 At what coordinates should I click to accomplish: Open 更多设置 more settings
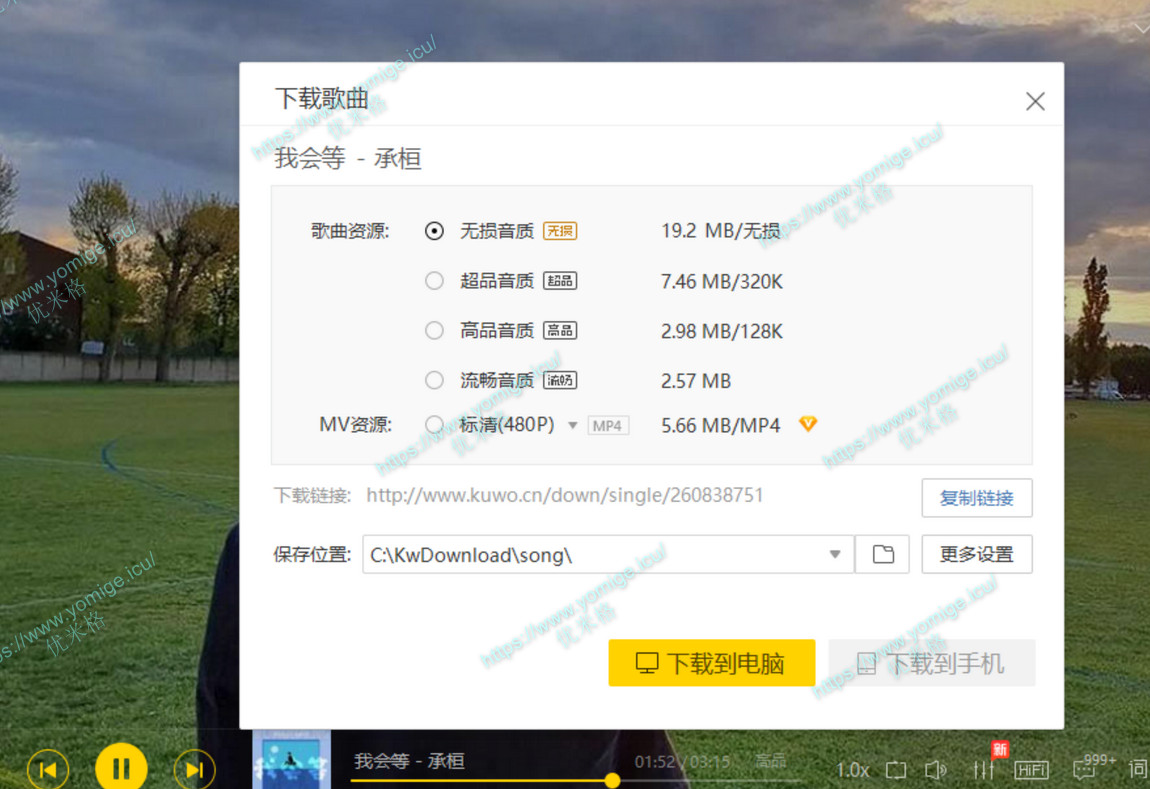tap(976, 554)
